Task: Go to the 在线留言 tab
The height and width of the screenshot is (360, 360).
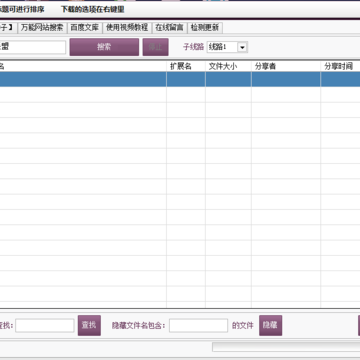Action: coord(169,28)
